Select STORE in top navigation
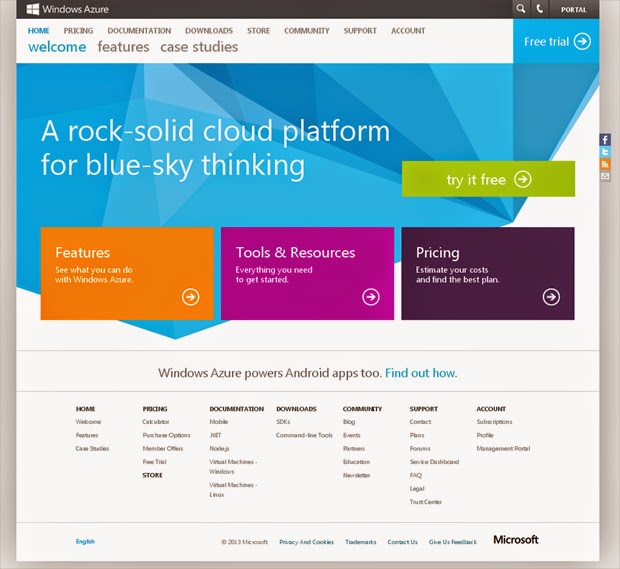The width and height of the screenshot is (620, 569). click(259, 30)
